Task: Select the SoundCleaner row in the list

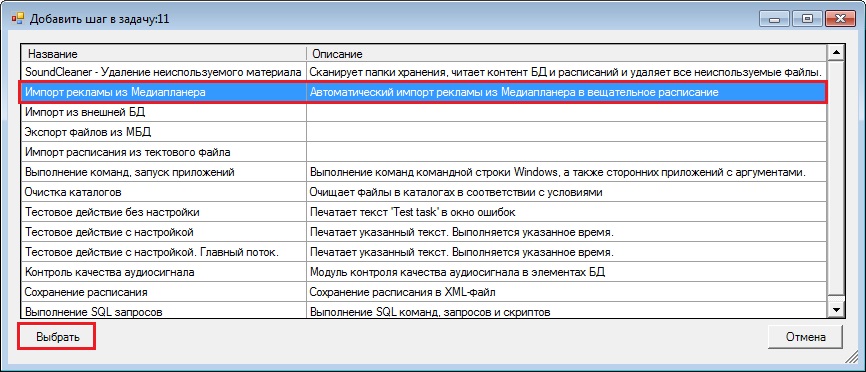Action: (424, 72)
